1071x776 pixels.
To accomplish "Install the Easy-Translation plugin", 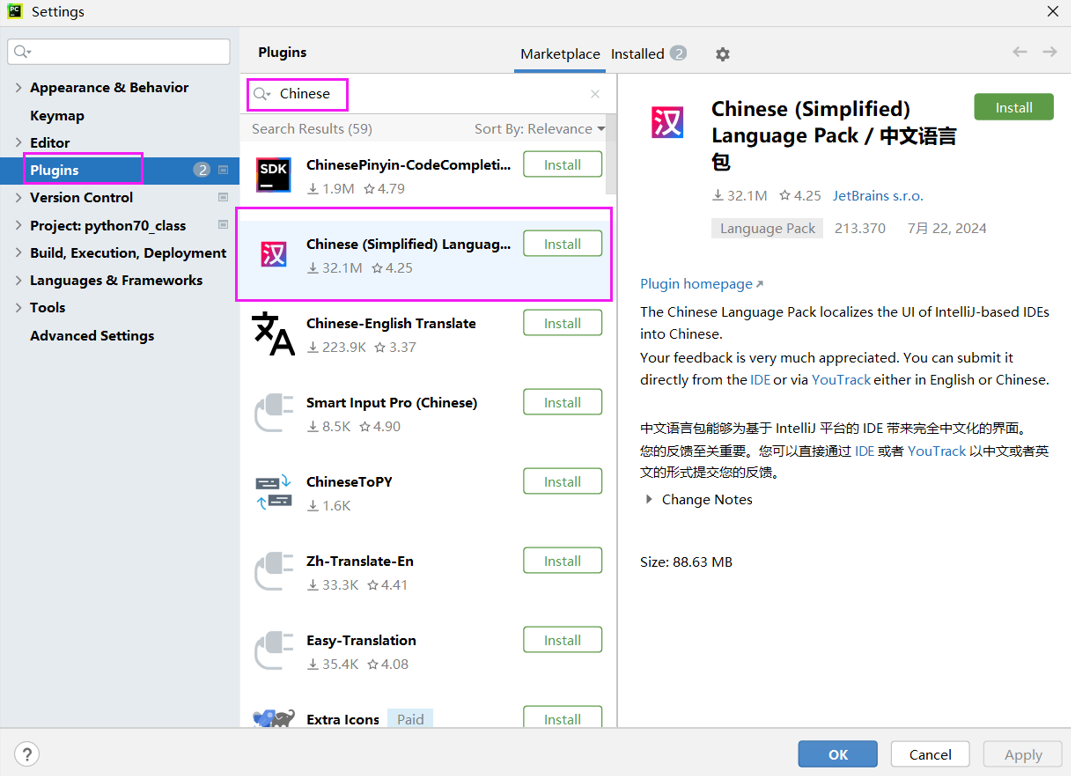I will point(562,640).
